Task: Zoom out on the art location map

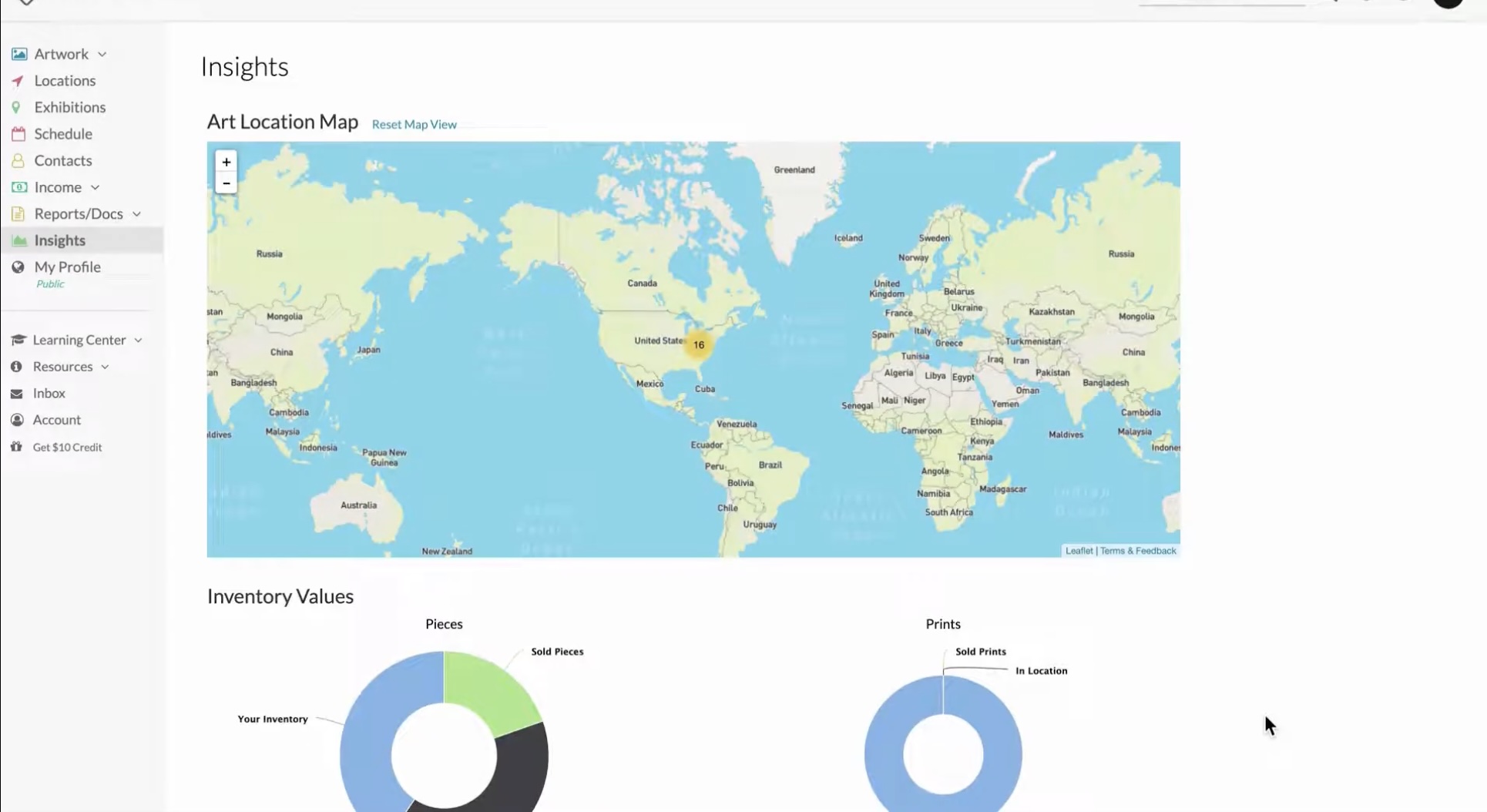Action: (x=227, y=183)
